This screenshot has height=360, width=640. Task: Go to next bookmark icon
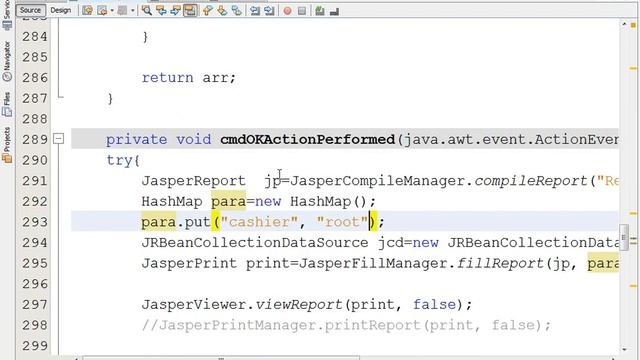coord(222,11)
